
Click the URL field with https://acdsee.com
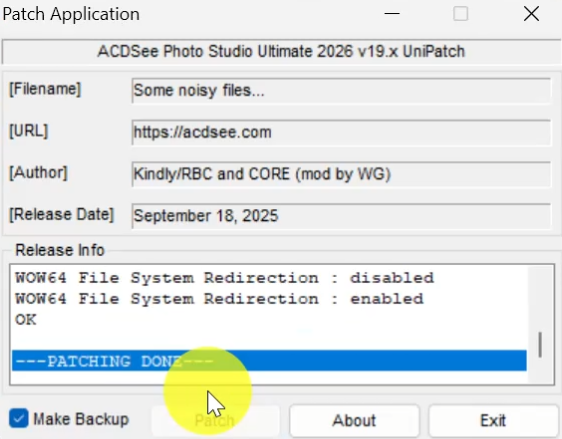tap(341, 133)
